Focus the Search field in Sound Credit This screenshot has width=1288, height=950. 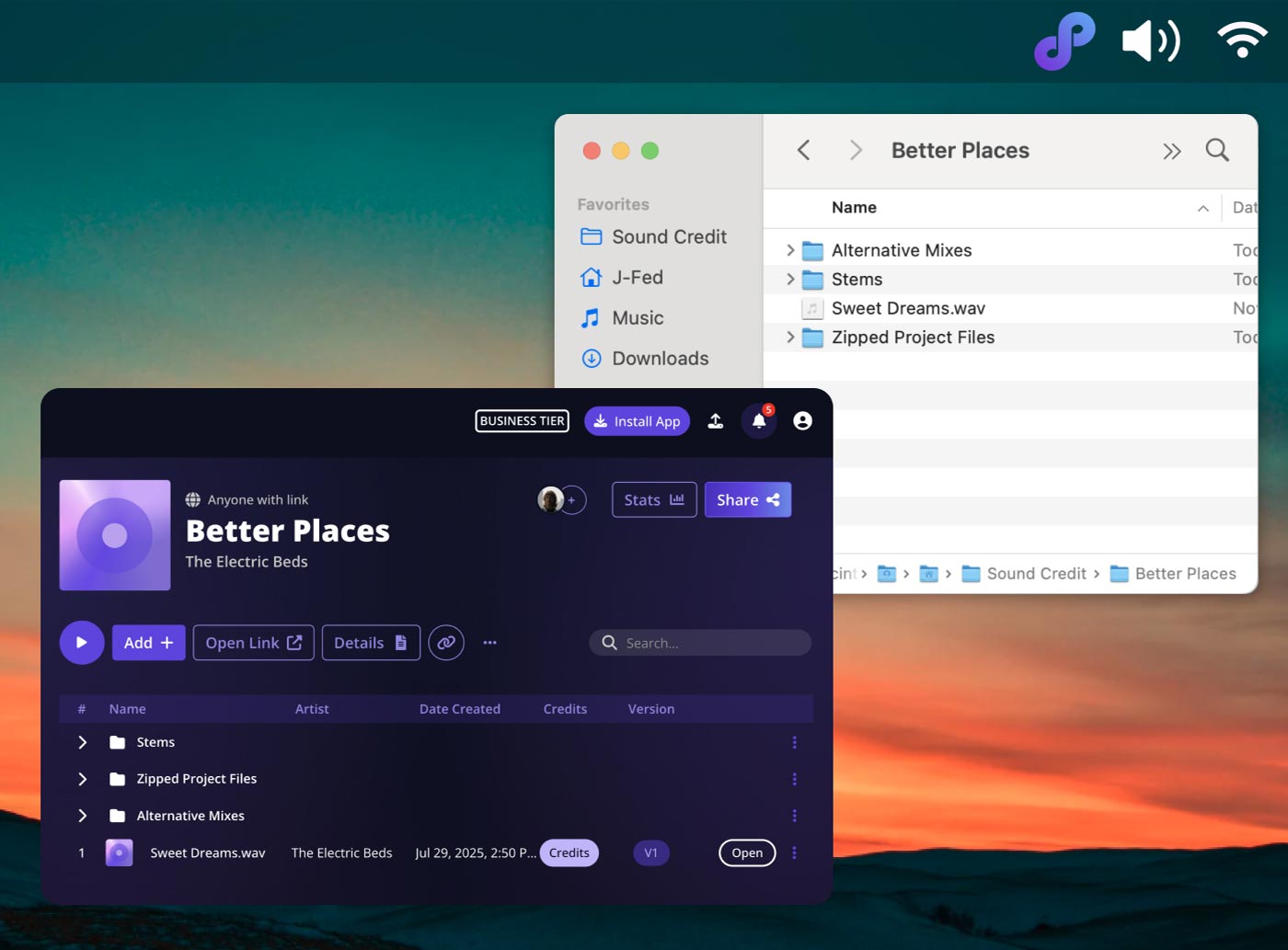[x=700, y=643]
